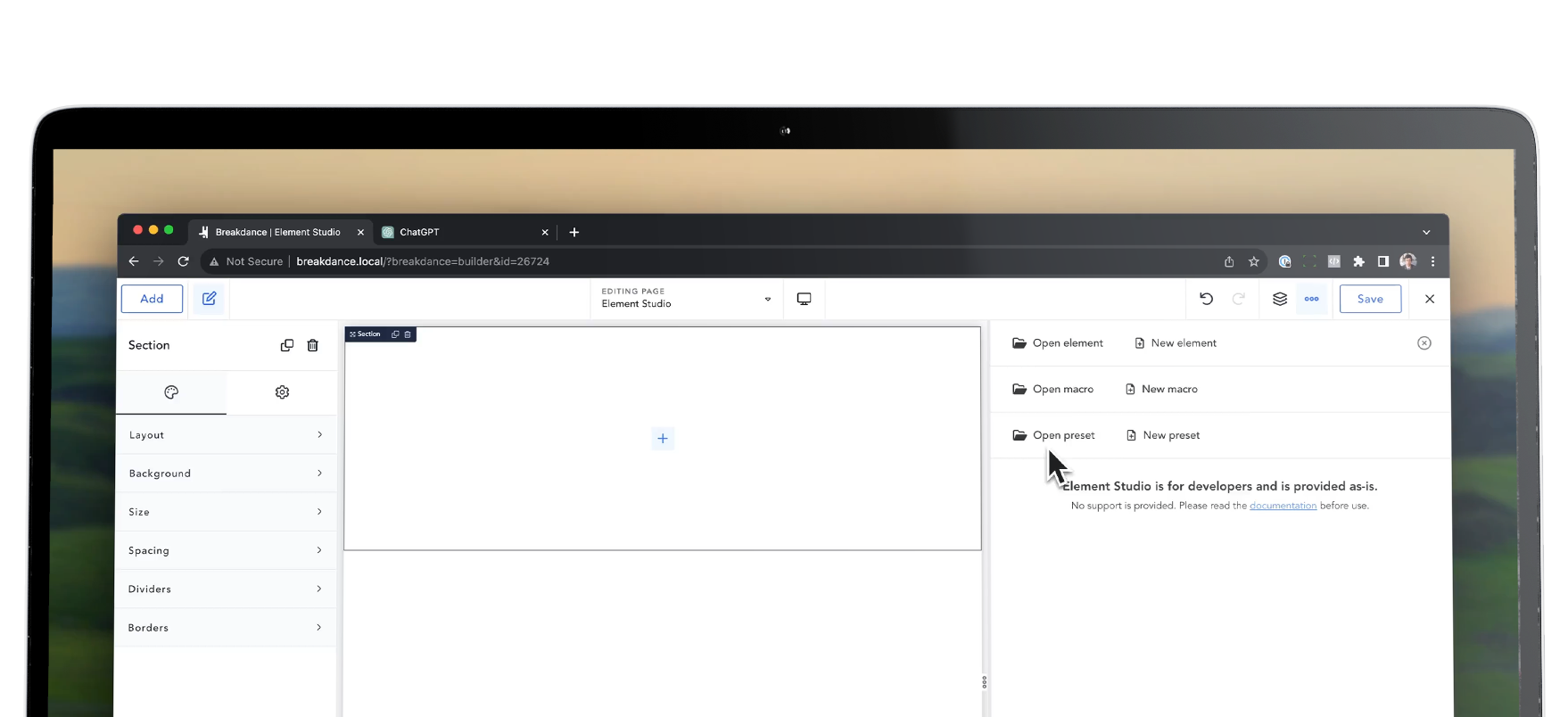Viewport: 1568px width, 717px height.
Task: Close the Element Studio panel
Action: [1424, 343]
